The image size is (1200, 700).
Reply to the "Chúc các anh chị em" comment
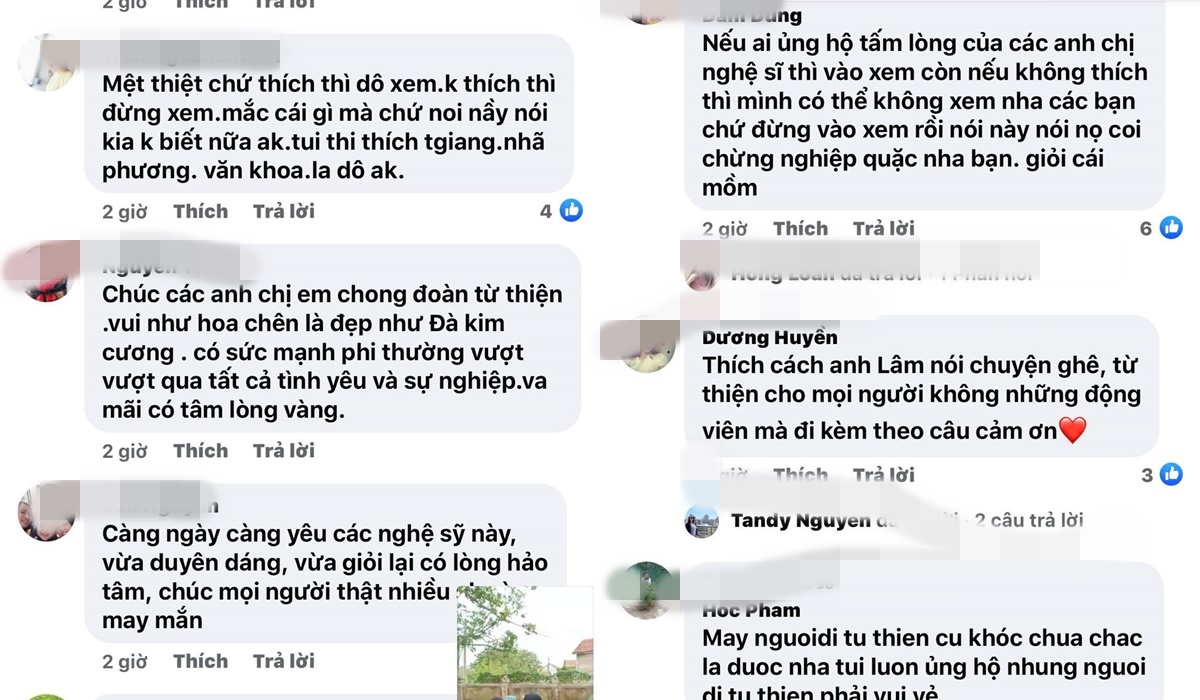(283, 451)
